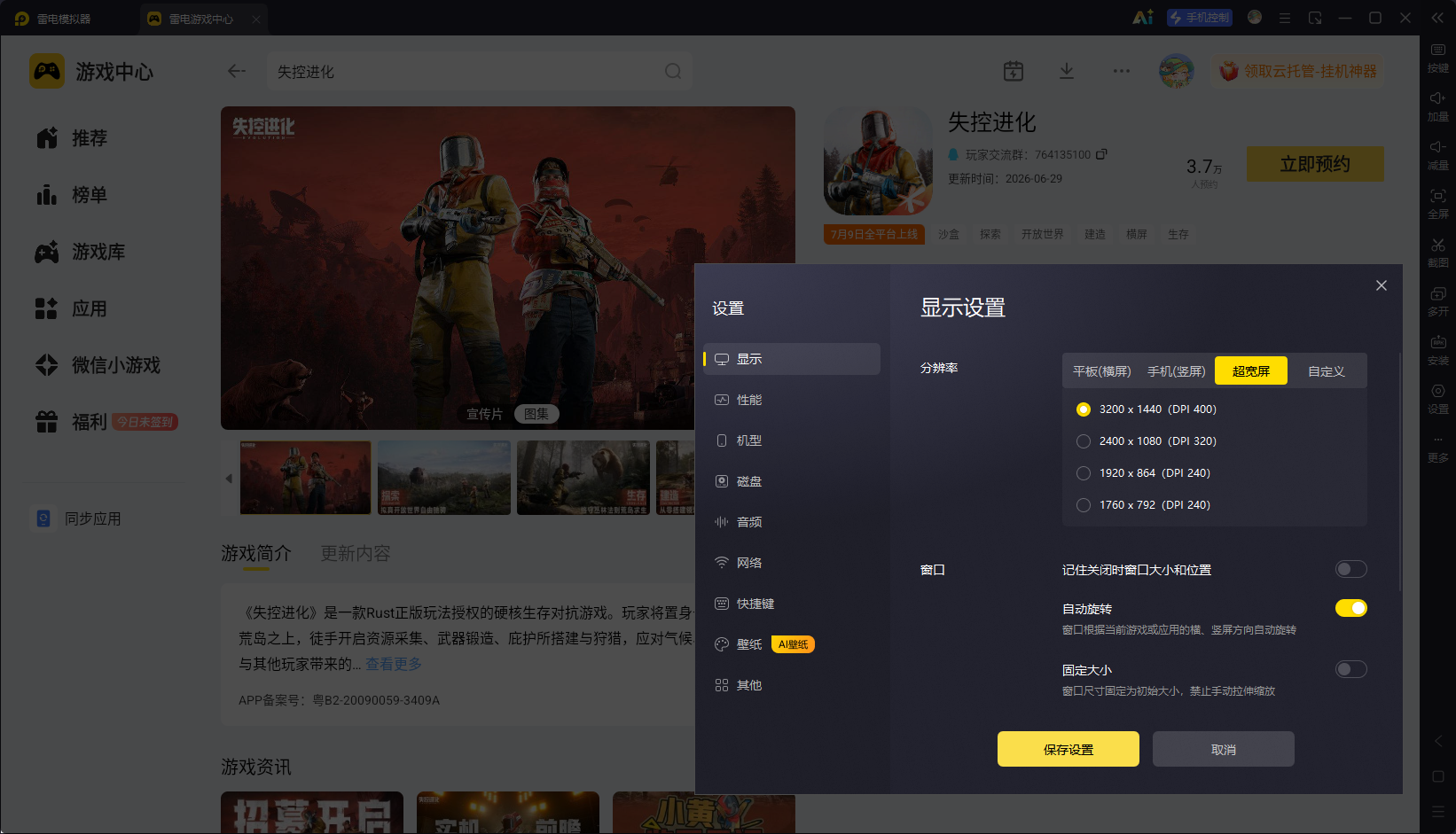
Task: Close the 显示设置 settings dialog
Action: click(1381, 285)
